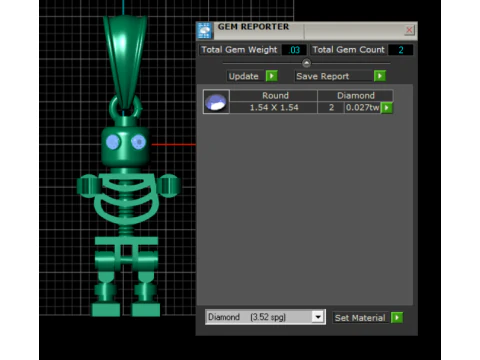Click the 1.54 X 1.54 size cell
Viewport: 480px width, 360px height.
(274, 108)
